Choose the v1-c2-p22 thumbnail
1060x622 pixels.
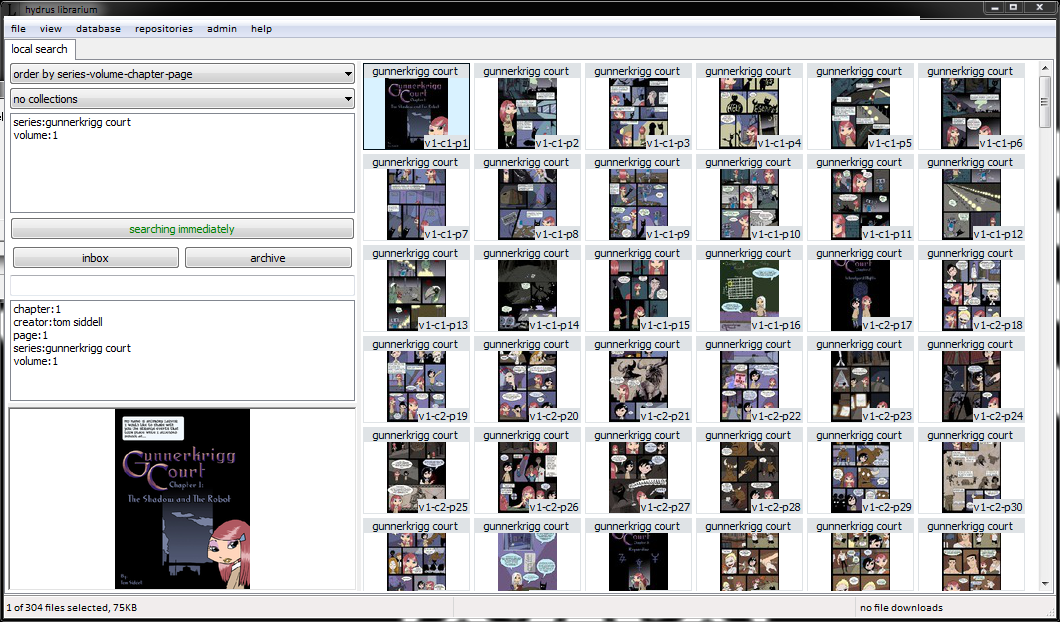[749, 380]
